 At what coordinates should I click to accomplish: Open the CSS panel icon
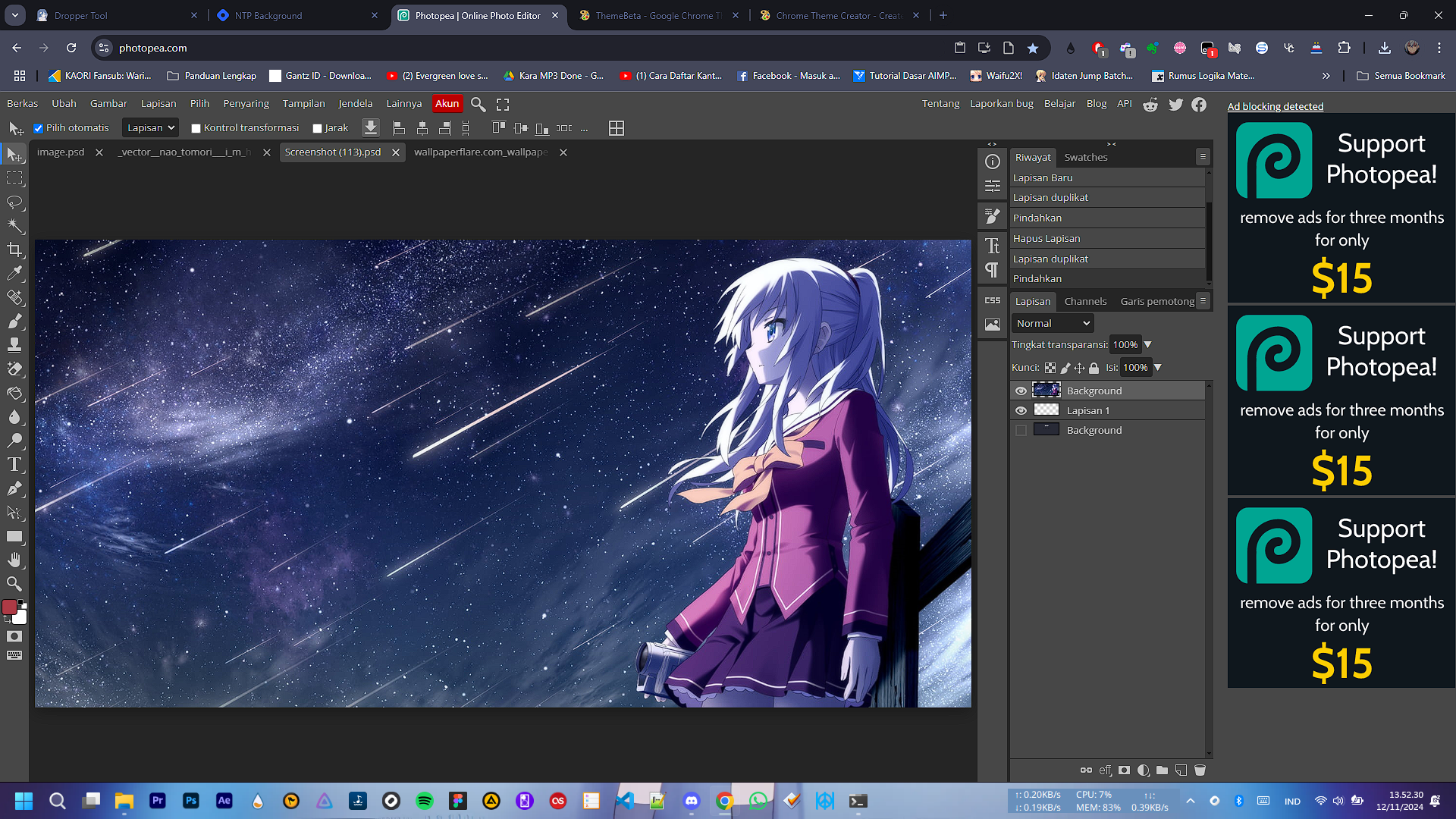coord(992,300)
